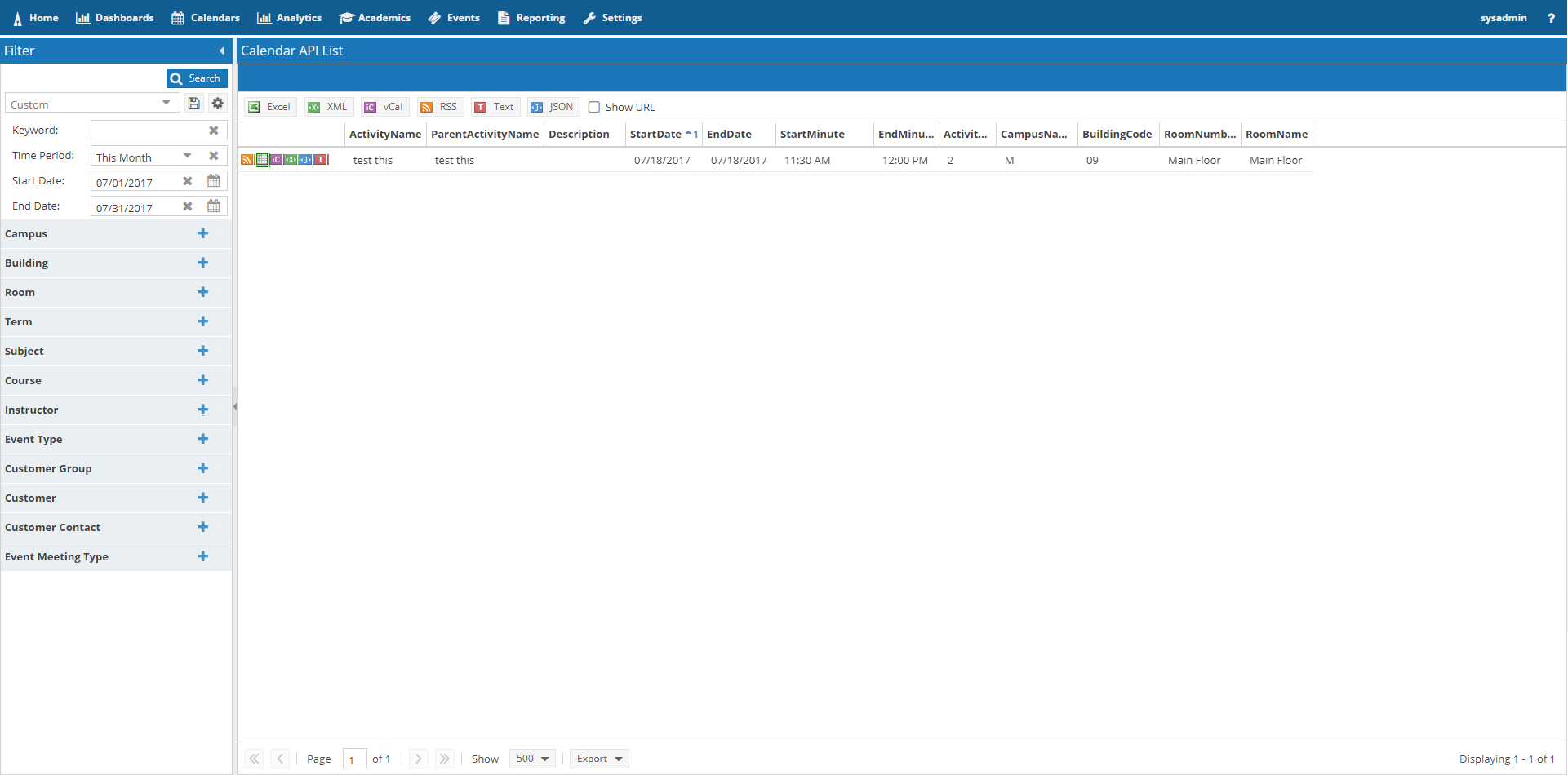Click the Page number input field
Image resolution: width=1568 pixels, height=775 pixels.
pyautogui.click(x=354, y=759)
